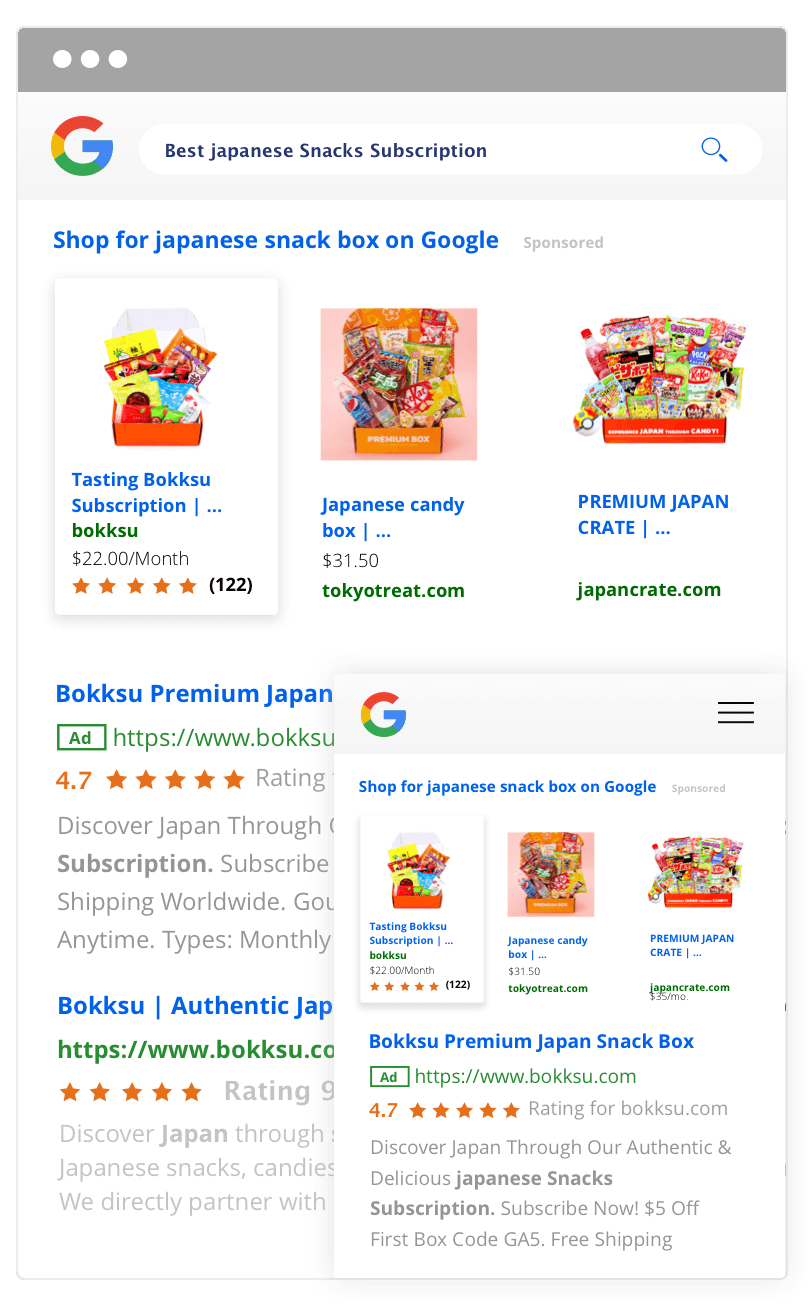Click the TokyoTreat premium box image
808x1304 pixels.
coord(398,384)
